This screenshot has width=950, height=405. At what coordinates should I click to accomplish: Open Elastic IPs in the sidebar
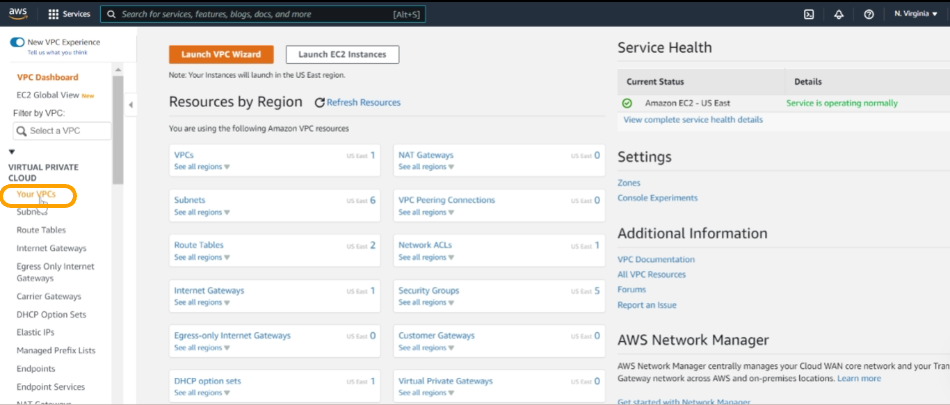pyautogui.click(x=36, y=332)
